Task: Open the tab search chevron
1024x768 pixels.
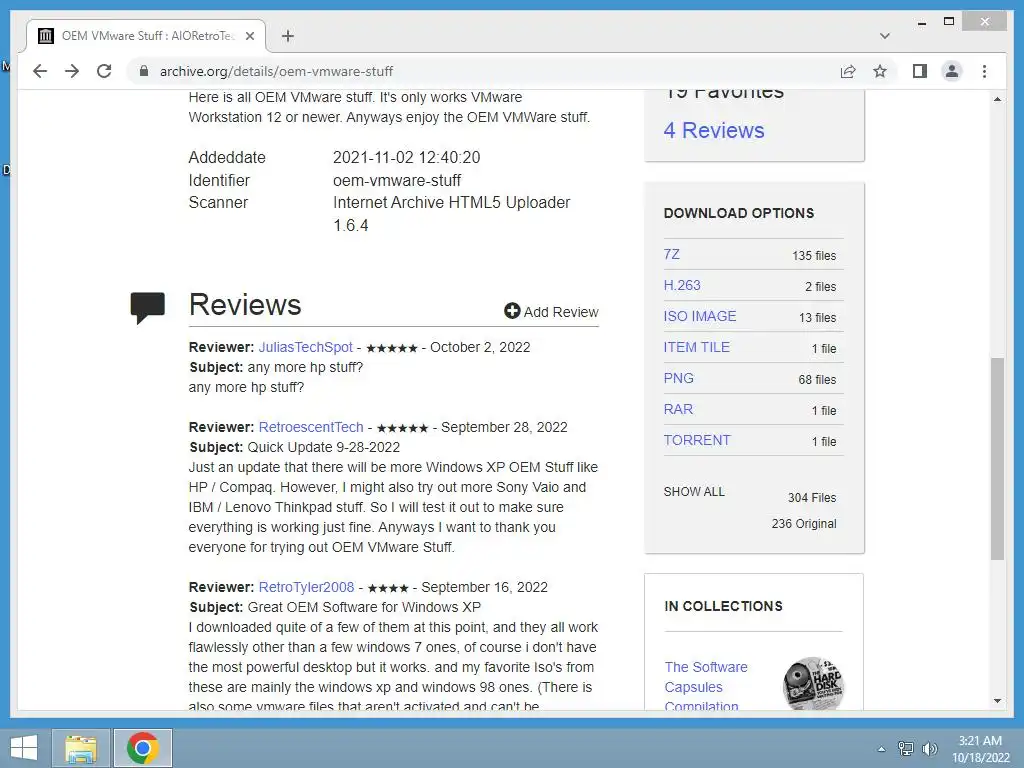Action: 884,36
